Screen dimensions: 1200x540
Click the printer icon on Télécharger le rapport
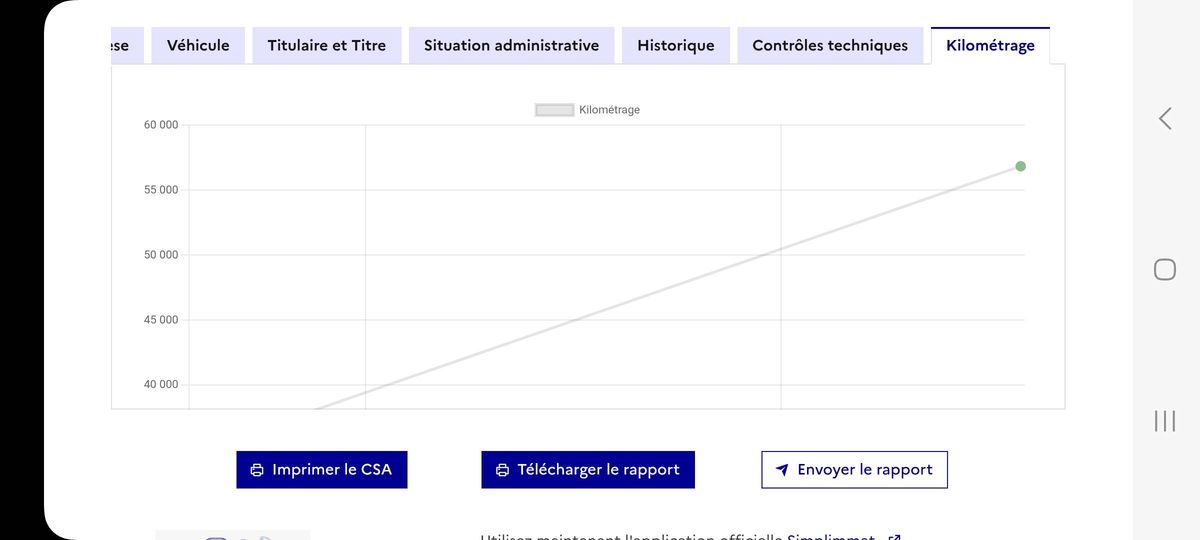pos(503,470)
